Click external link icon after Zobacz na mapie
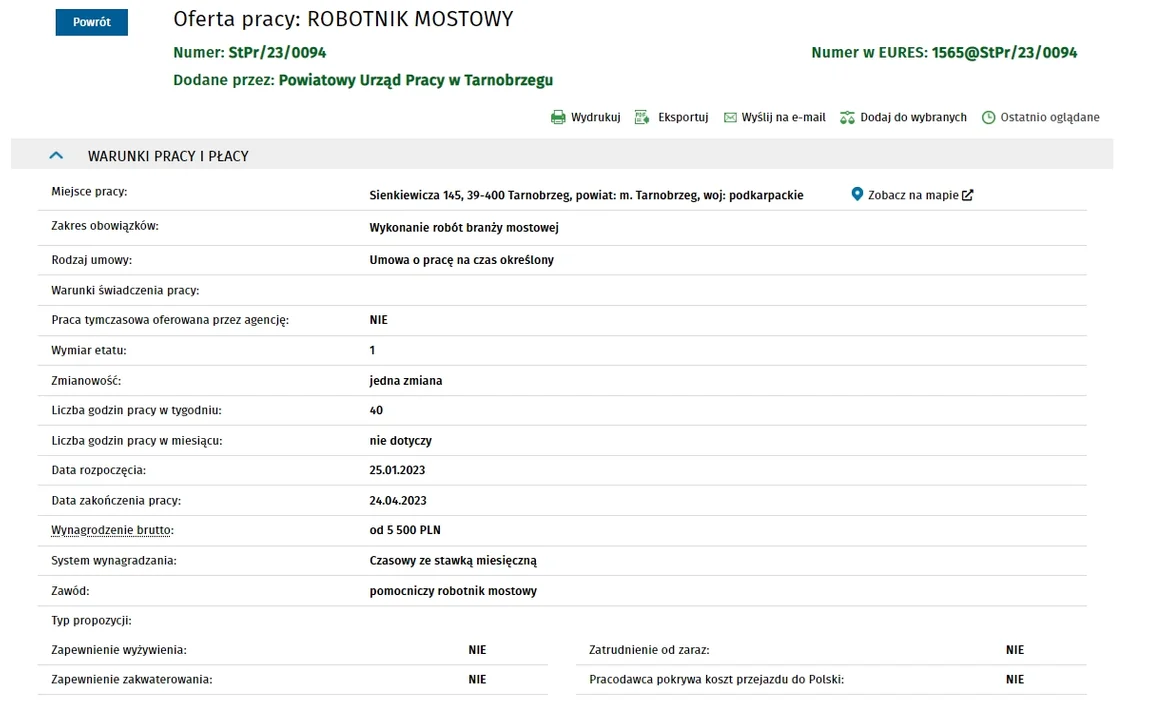This screenshot has width=1150, height=720. click(x=967, y=195)
